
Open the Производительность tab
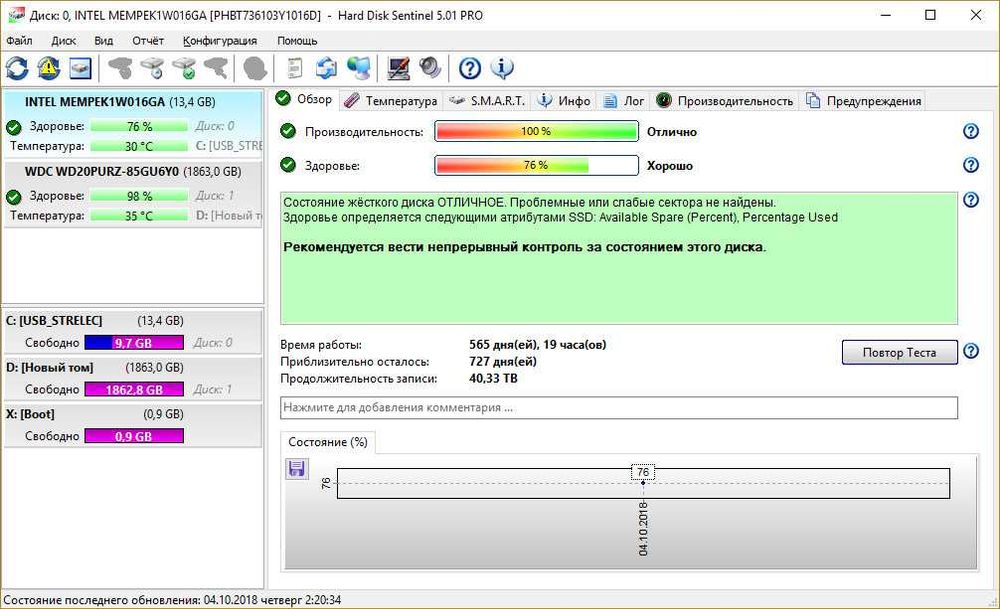point(724,101)
